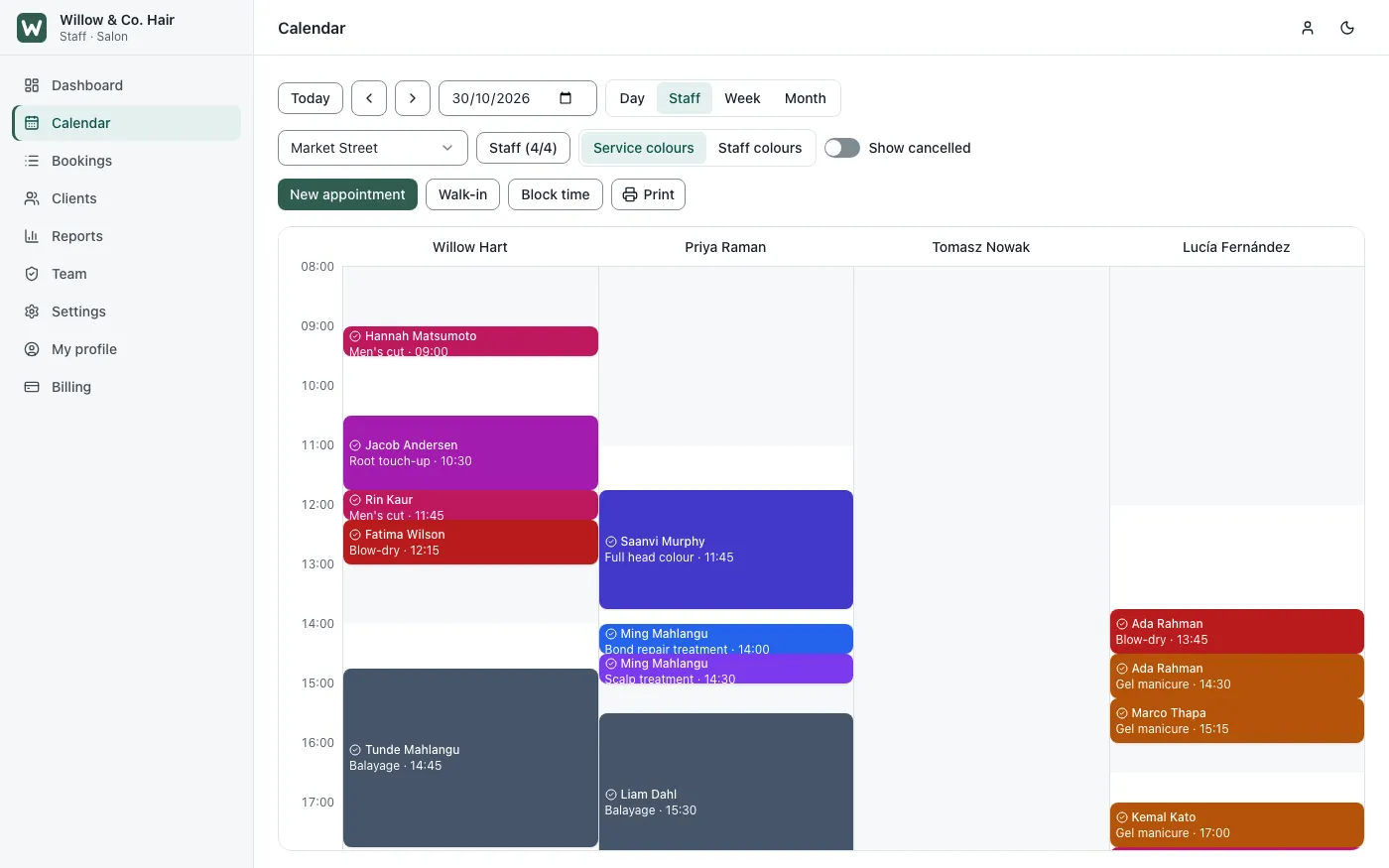
Task: Open Jacob Andersen Root touch-up appointment
Action: (x=470, y=452)
